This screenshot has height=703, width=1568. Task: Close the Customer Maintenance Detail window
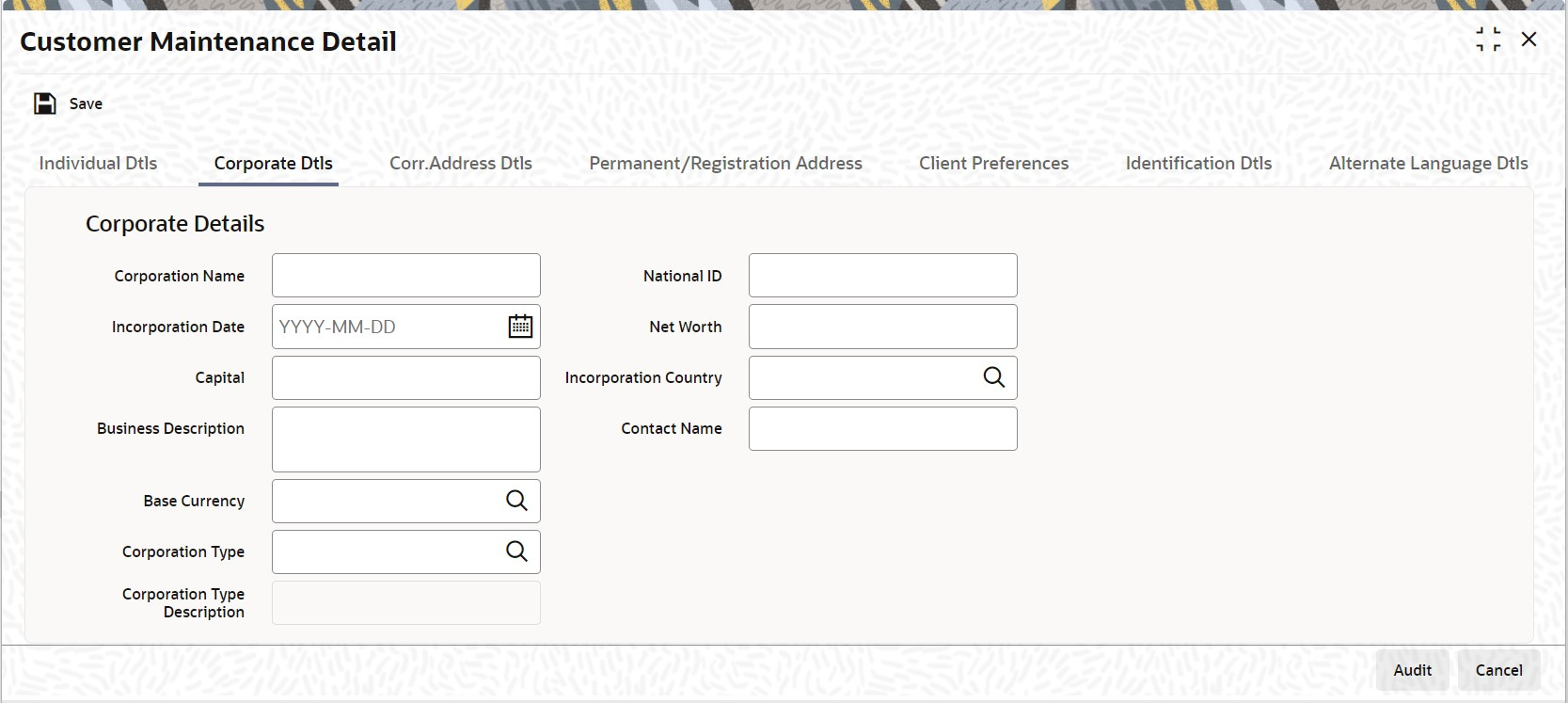pyautogui.click(x=1529, y=40)
